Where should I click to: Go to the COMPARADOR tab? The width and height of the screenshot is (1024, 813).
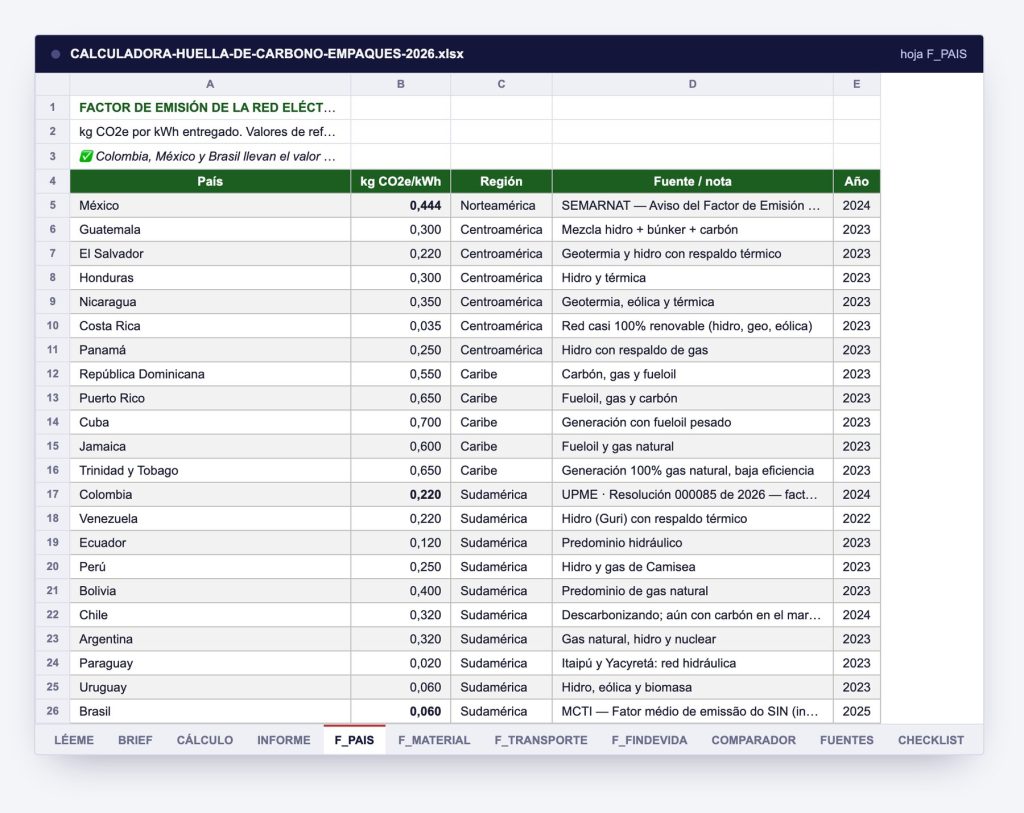(754, 740)
